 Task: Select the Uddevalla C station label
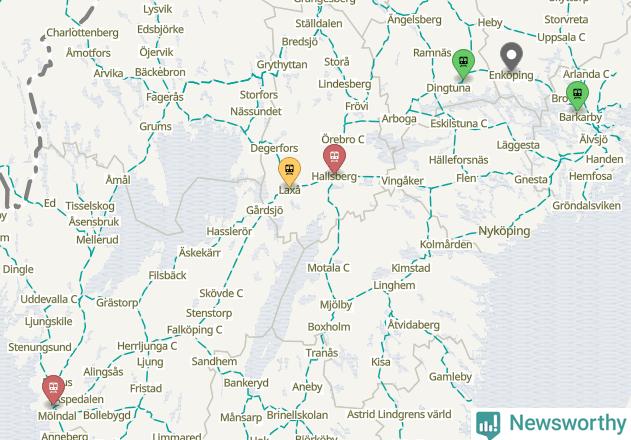tap(48, 299)
